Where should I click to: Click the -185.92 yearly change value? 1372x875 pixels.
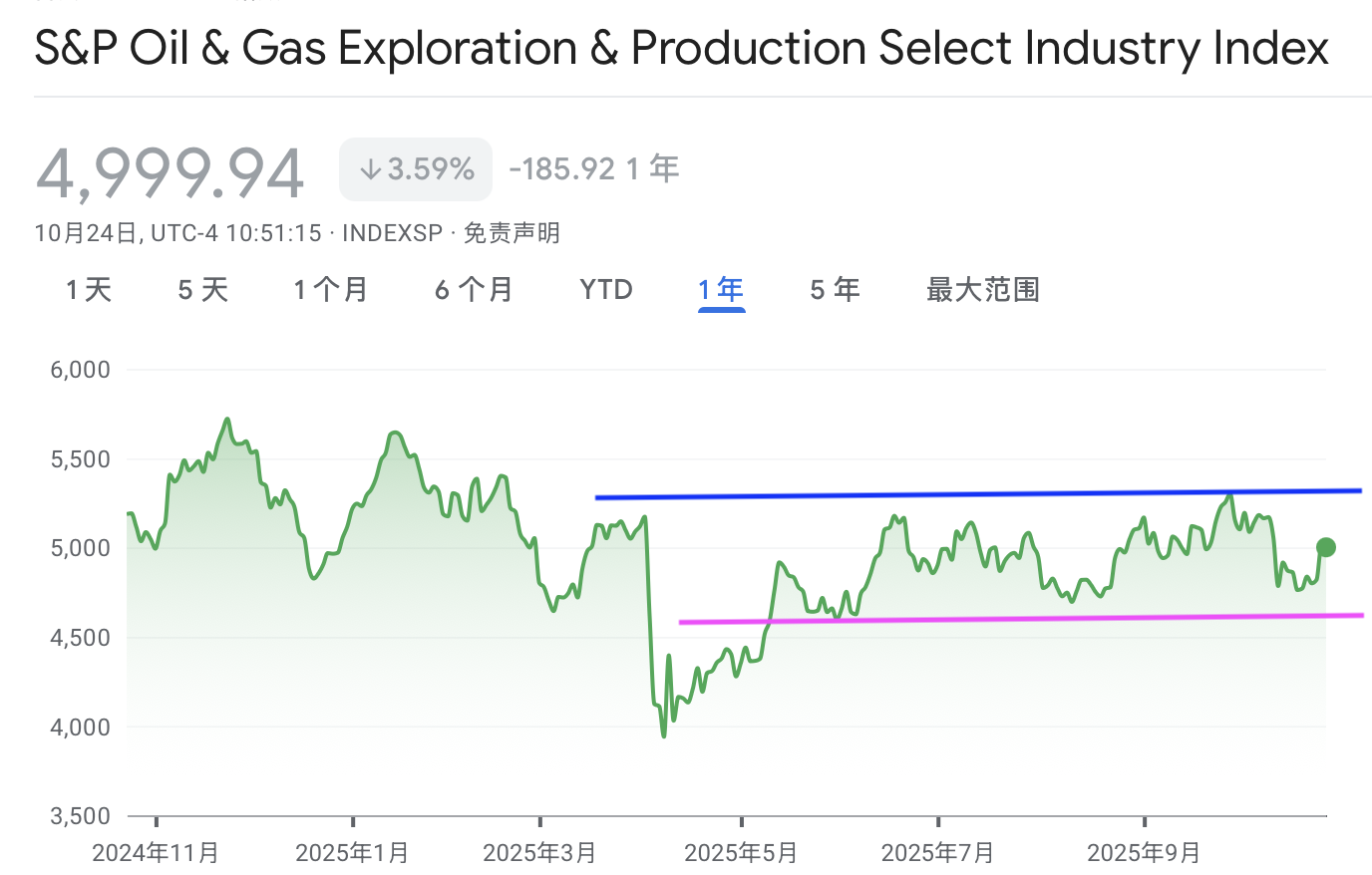click(562, 169)
